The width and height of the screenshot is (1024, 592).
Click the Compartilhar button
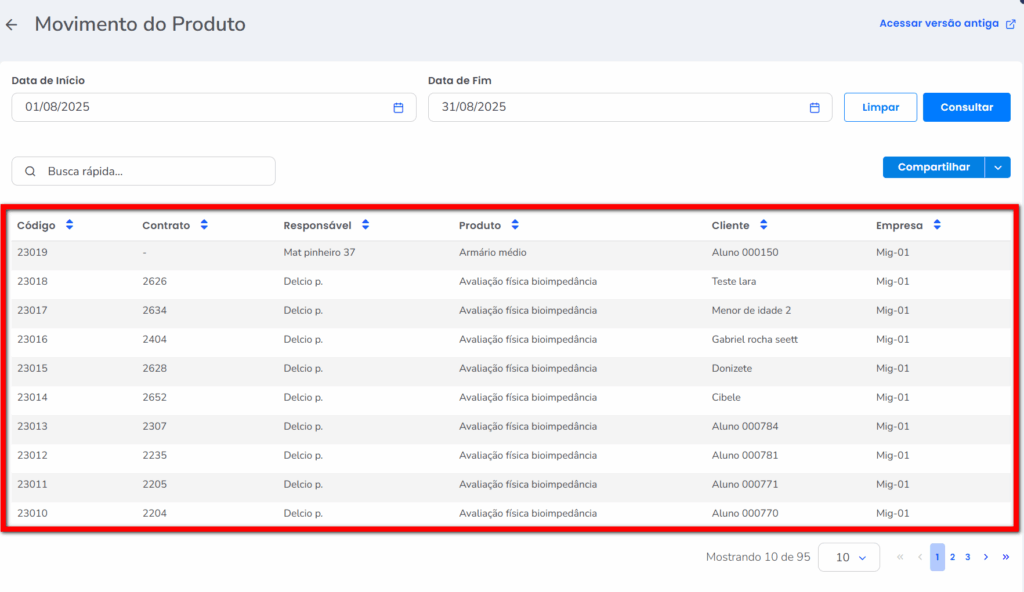pos(933,168)
